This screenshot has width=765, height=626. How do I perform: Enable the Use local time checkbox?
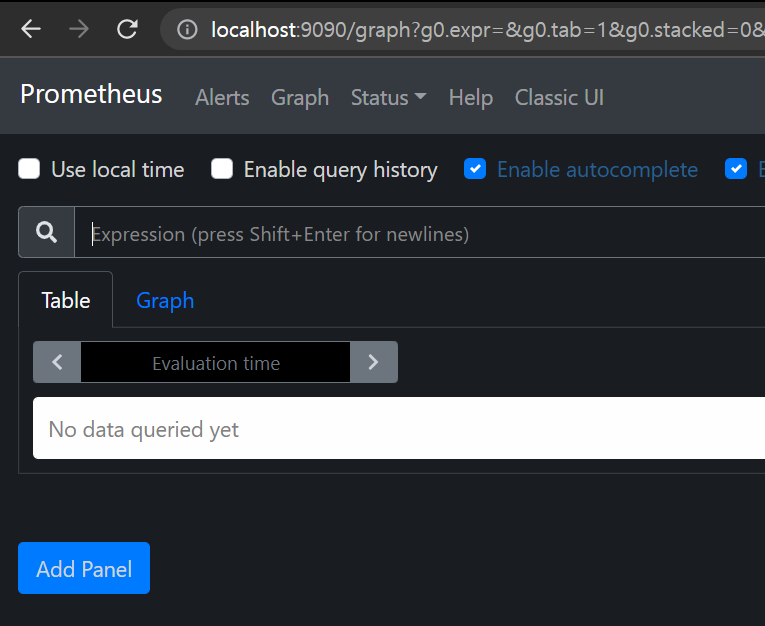click(29, 169)
